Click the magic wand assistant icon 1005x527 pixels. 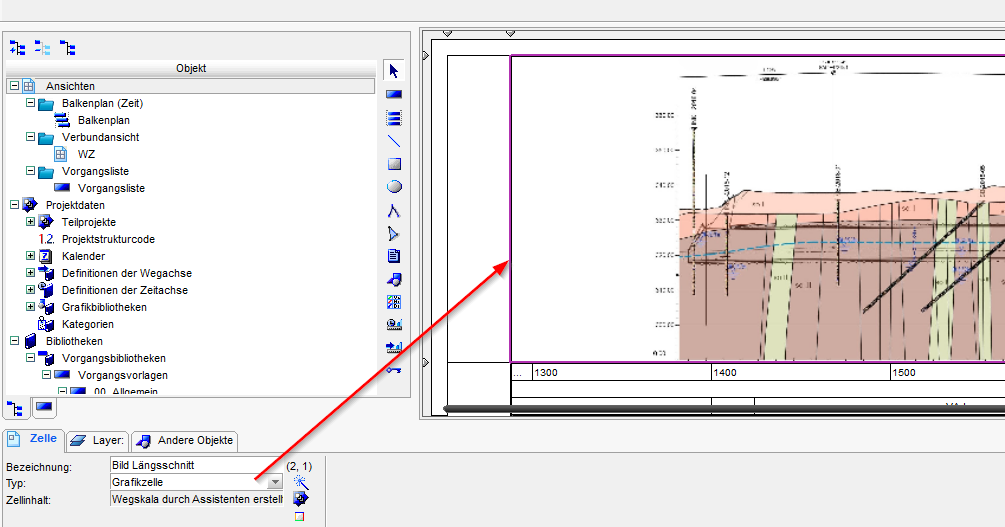(x=301, y=482)
